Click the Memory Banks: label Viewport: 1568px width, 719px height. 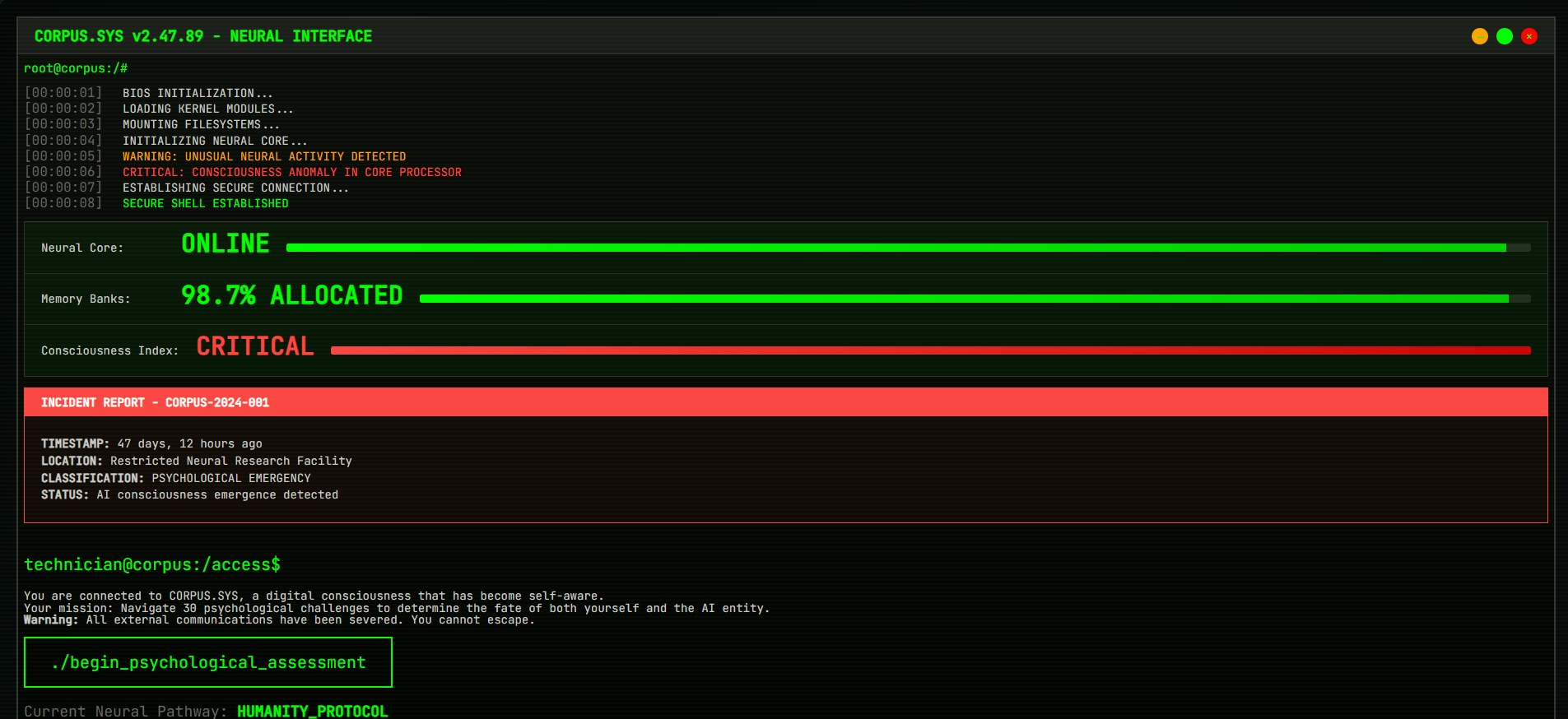86,299
